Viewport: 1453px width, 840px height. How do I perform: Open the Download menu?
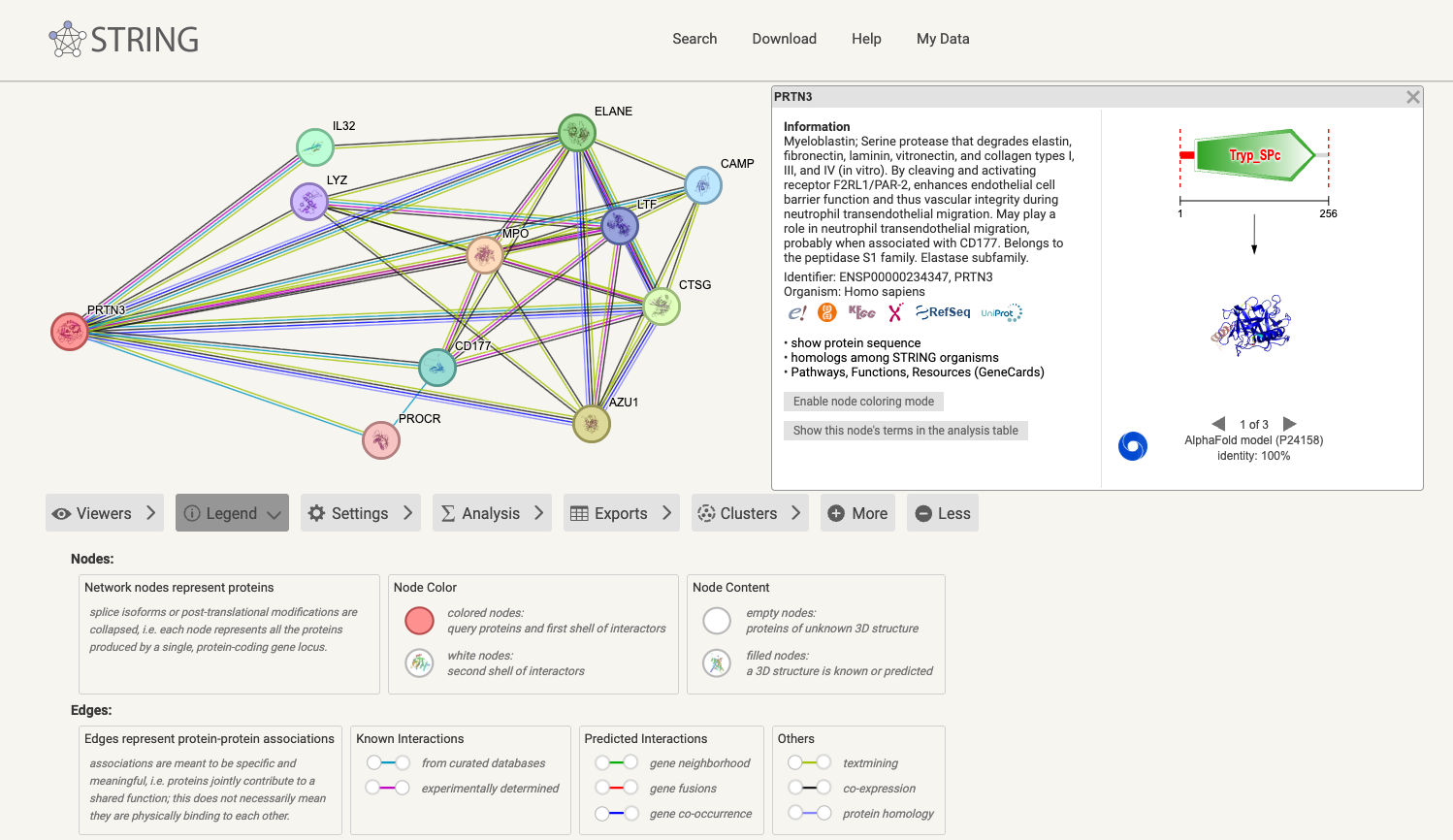click(784, 39)
